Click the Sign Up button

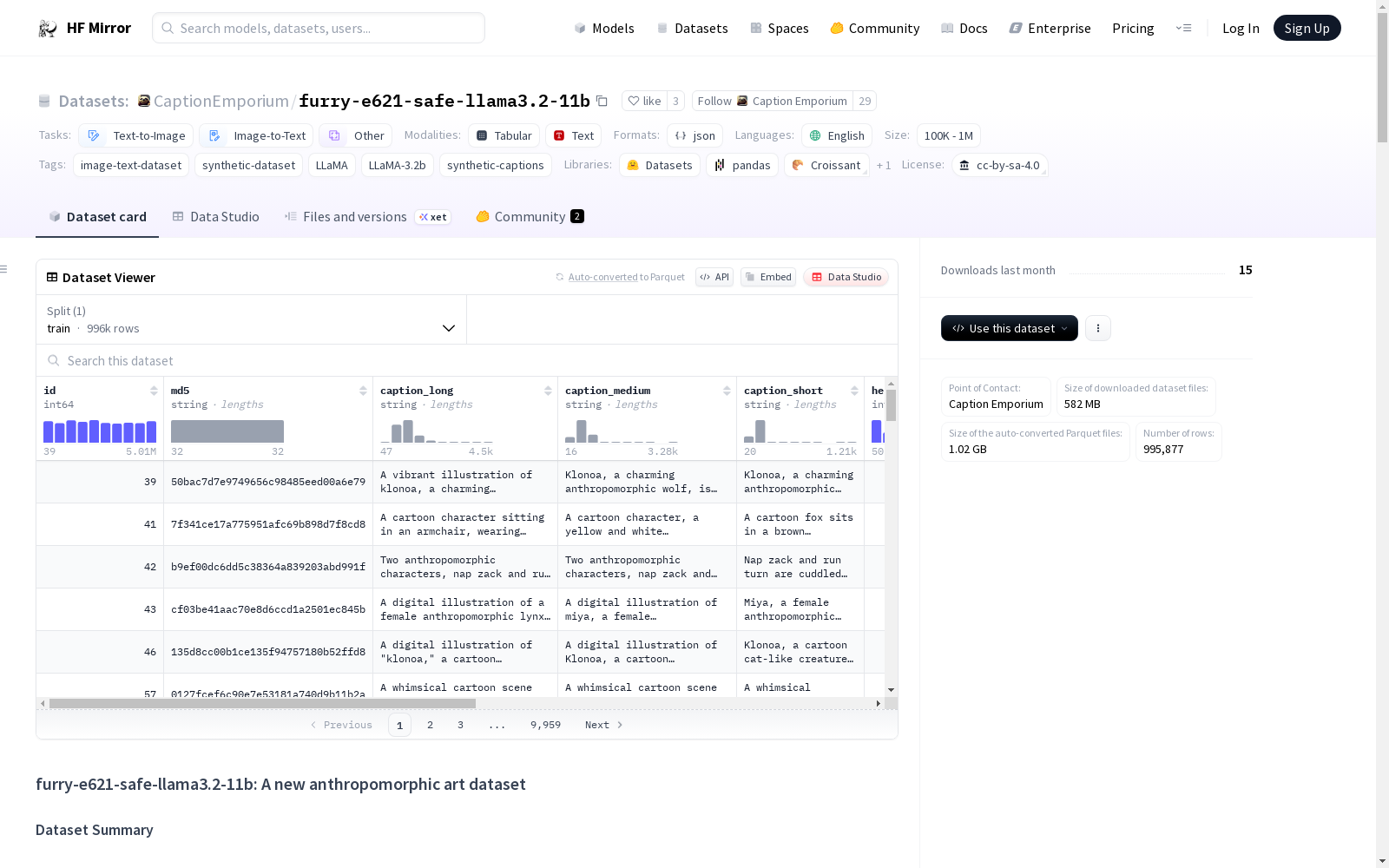[1307, 28]
